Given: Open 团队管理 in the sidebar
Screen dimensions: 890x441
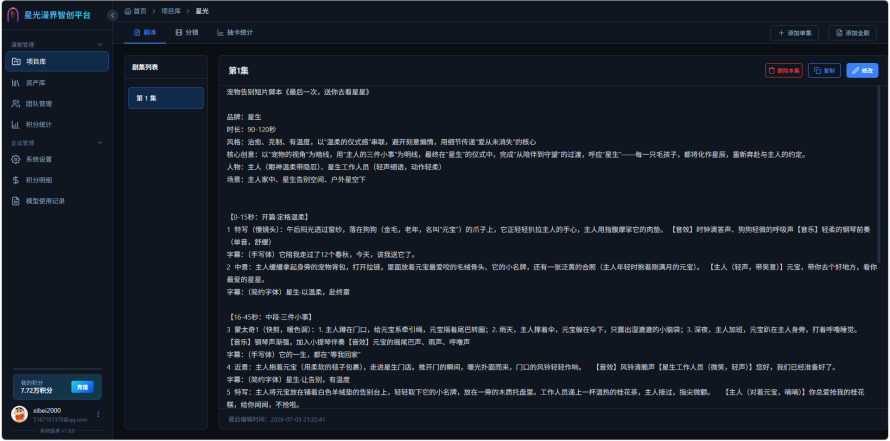Looking at the screenshot, I should point(57,104).
